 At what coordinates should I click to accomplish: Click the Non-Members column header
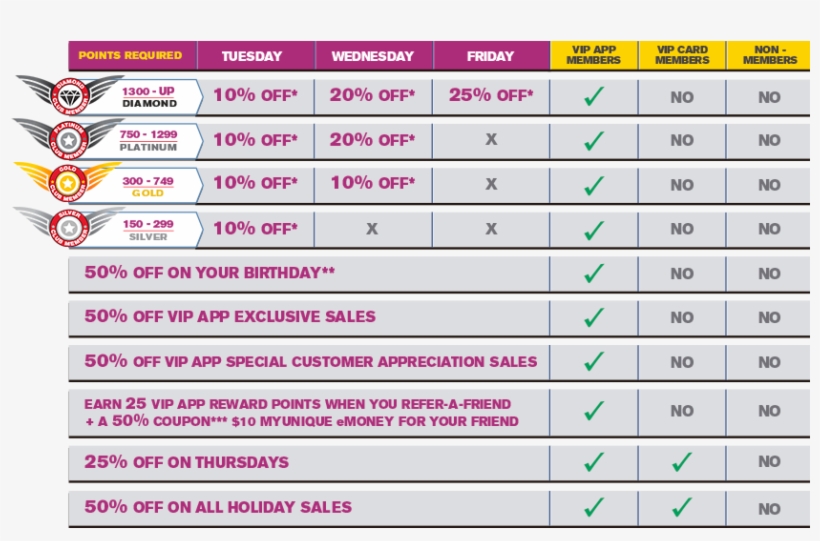click(769, 55)
